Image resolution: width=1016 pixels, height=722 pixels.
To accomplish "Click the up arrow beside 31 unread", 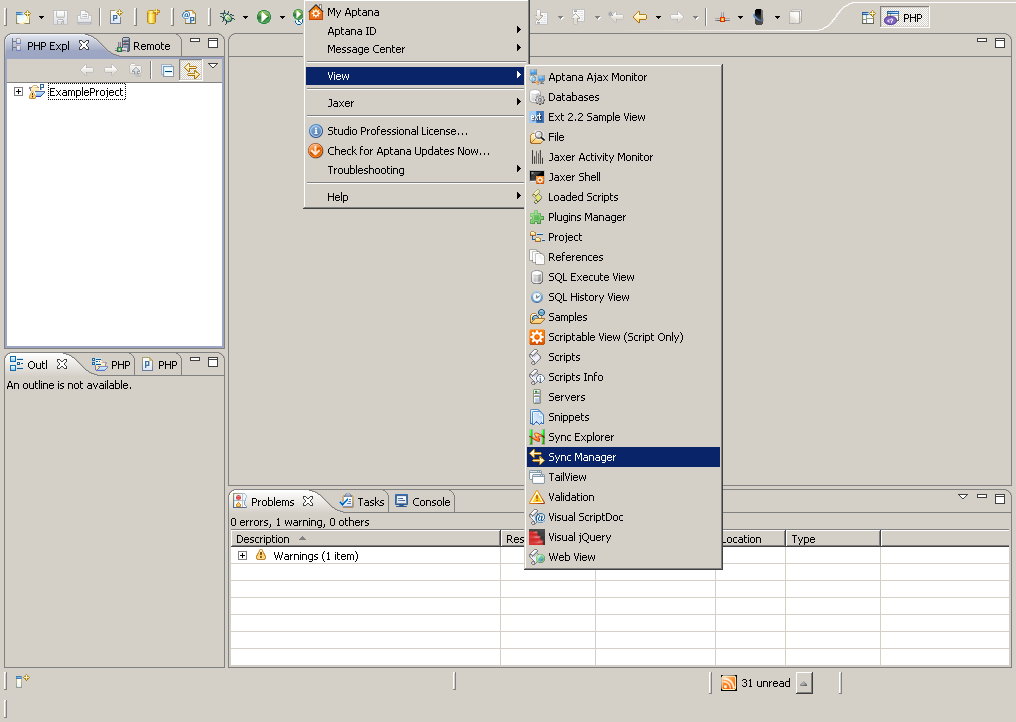I will tap(804, 683).
